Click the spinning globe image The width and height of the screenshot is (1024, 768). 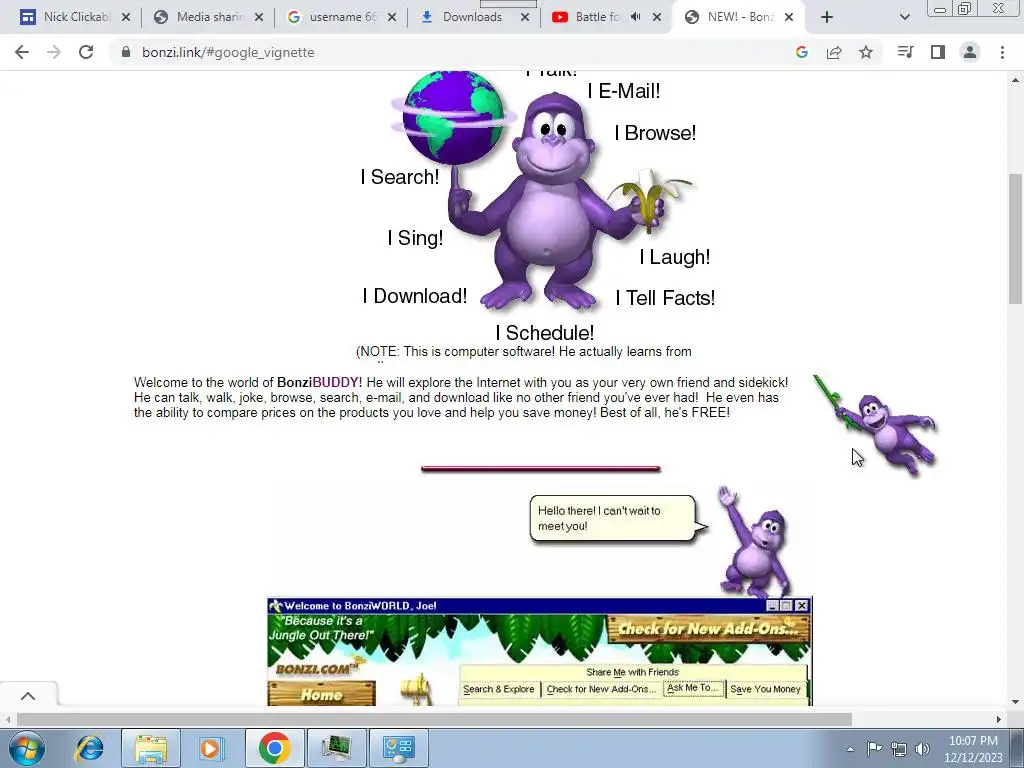pos(453,118)
